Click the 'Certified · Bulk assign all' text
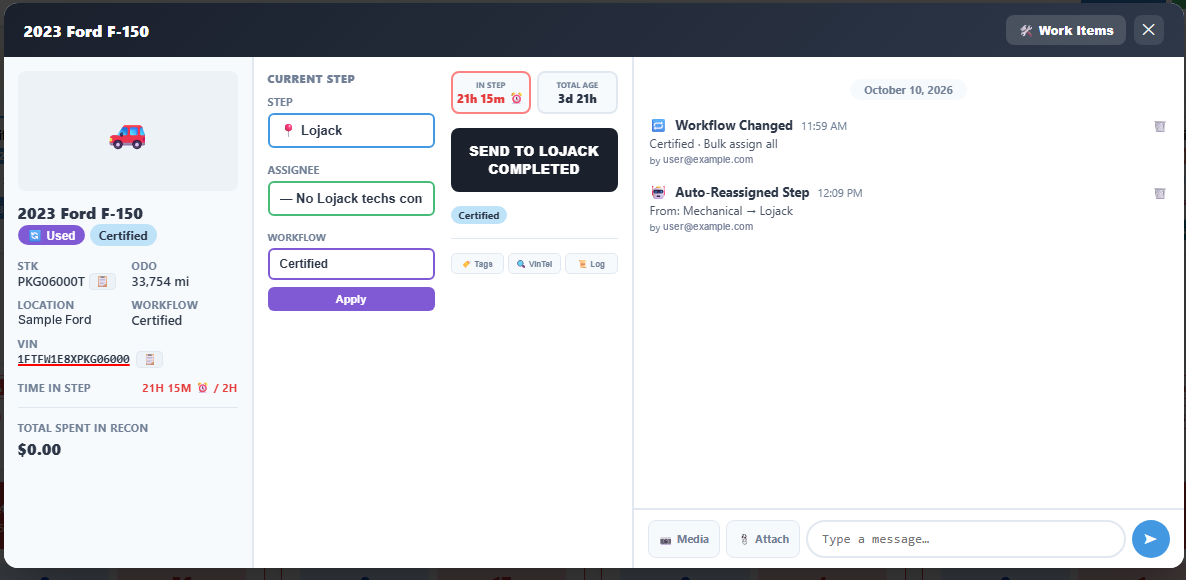 [713, 144]
